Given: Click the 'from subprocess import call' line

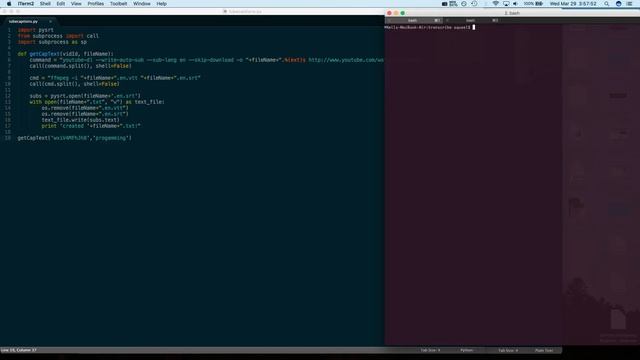Looking at the screenshot, I should click(x=58, y=36).
